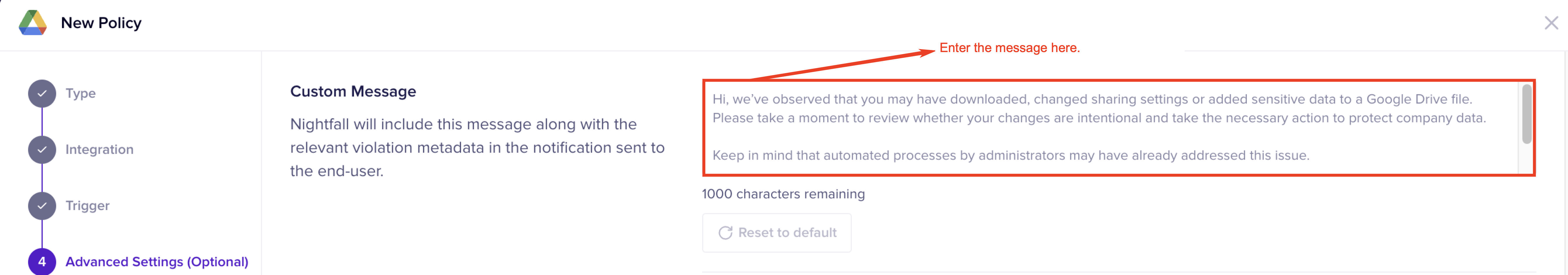Go to the Type step
Viewport: 1568px width, 275px height.
[80, 94]
